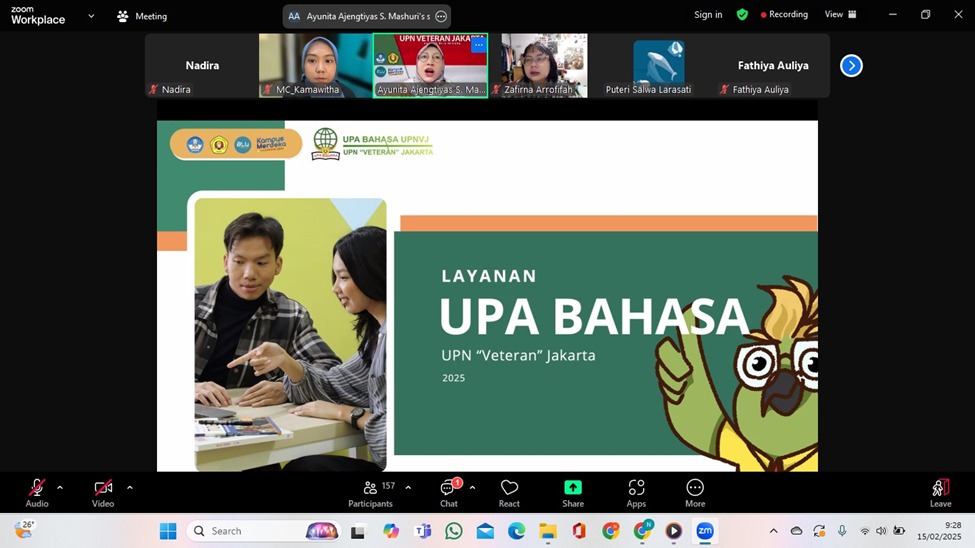This screenshot has width=975, height=548.
Task: Open the Meeting tab
Action: click(x=142, y=16)
